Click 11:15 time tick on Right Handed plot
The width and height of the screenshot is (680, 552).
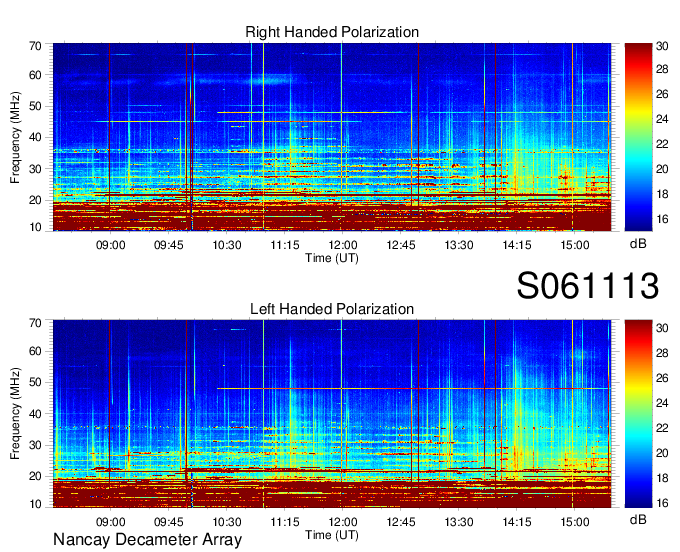pyautogui.click(x=285, y=245)
